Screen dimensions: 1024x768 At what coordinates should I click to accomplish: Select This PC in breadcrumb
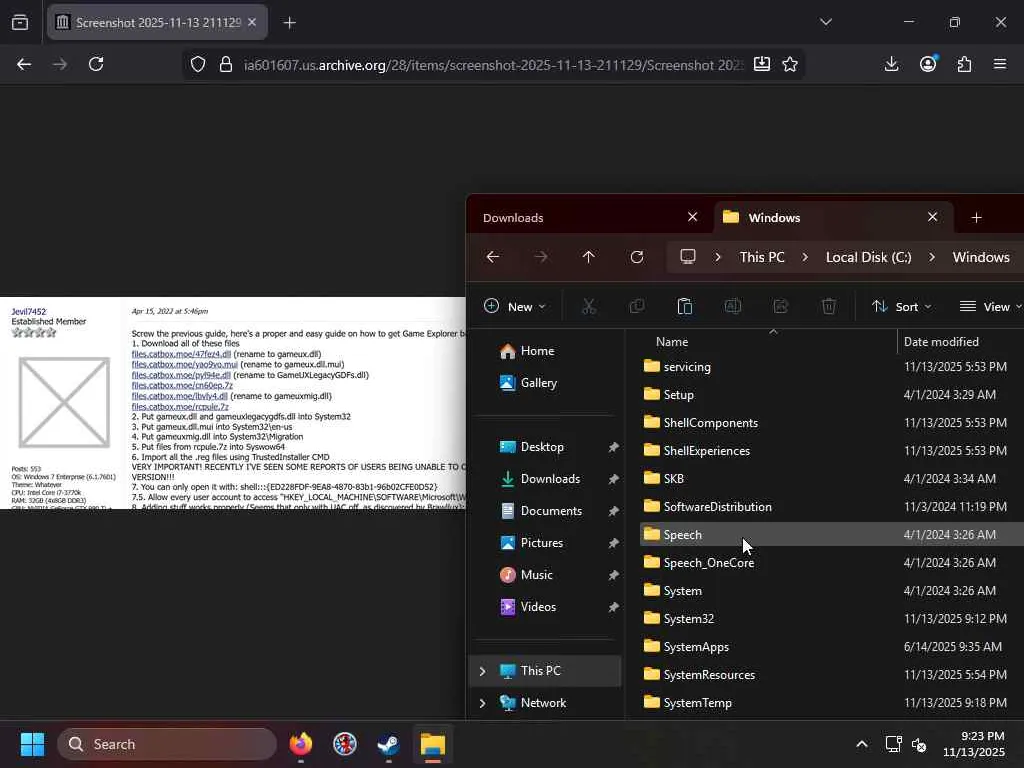(762, 257)
